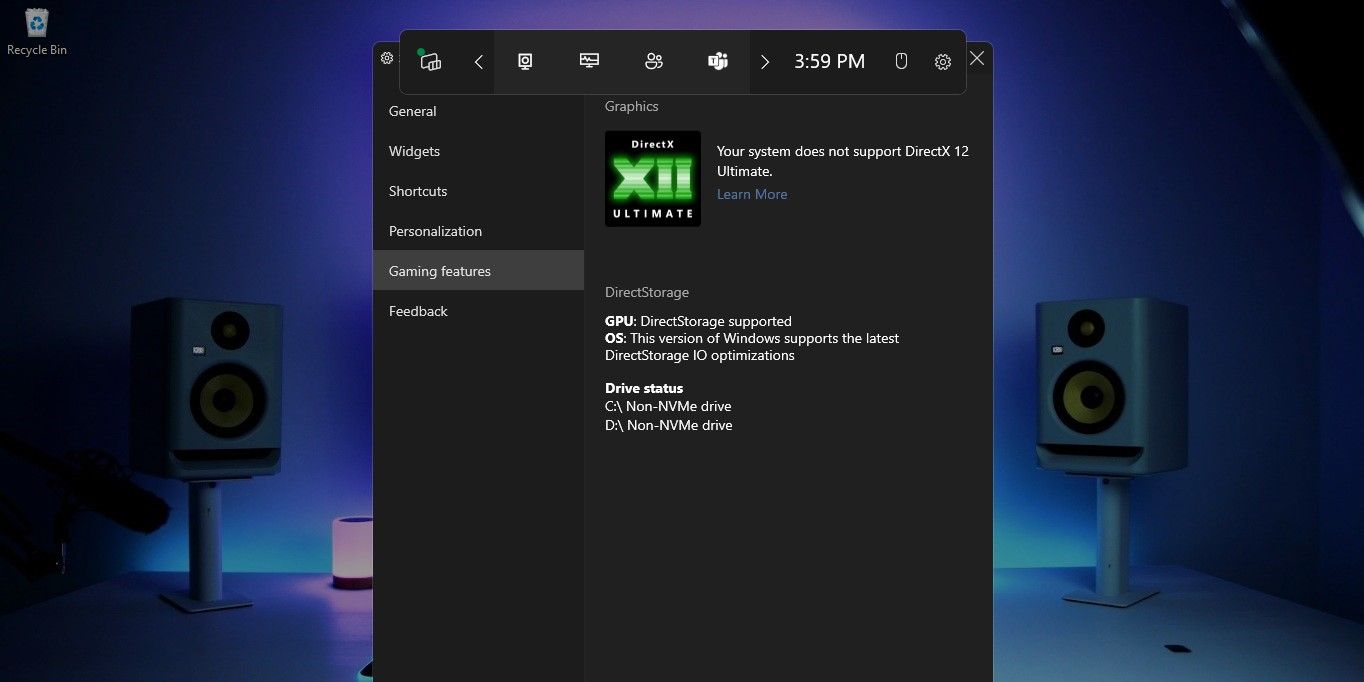
Task: Open the Performance monitor widget
Action: [590, 62]
